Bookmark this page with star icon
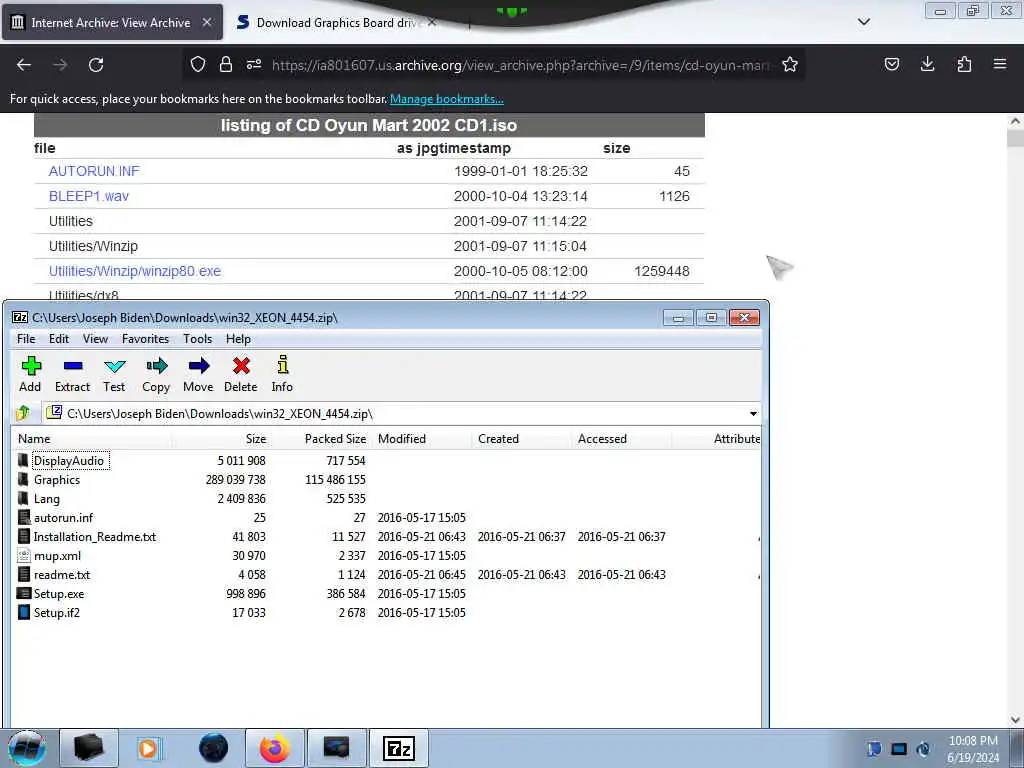 pyautogui.click(x=790, y=65)
